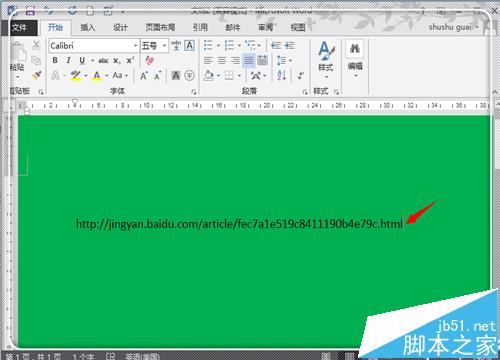Screen dimensions: 500x360
Task: Apply paragraph shading paint bucket
Action: 209,76
